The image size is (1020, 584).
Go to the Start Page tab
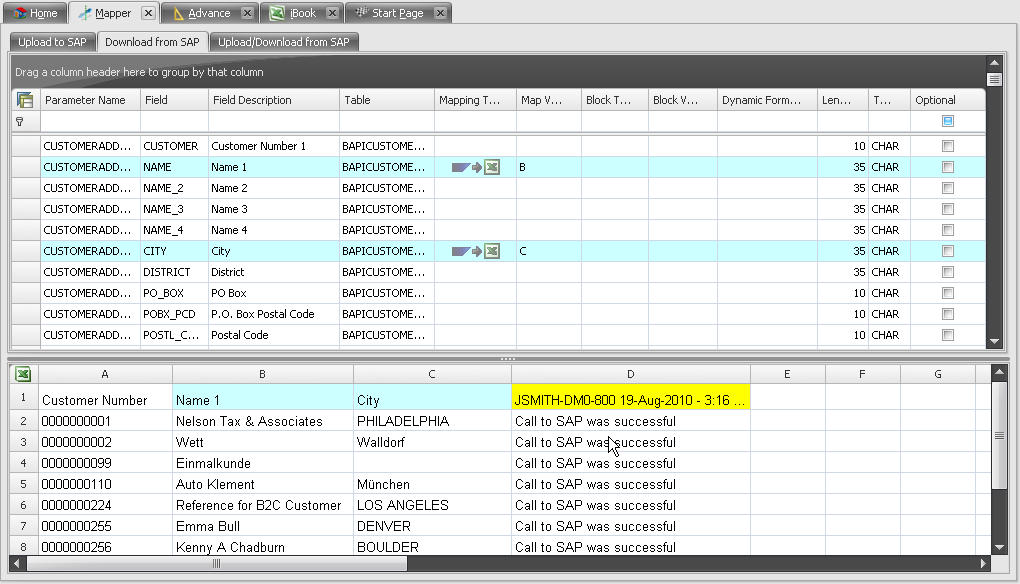pyautogui.click(x=397, y=13)
